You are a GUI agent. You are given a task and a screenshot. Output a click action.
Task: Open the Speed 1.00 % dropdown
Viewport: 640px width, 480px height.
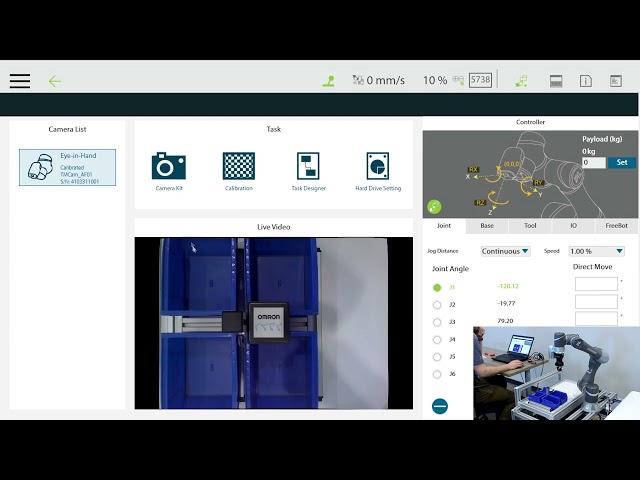596,251
